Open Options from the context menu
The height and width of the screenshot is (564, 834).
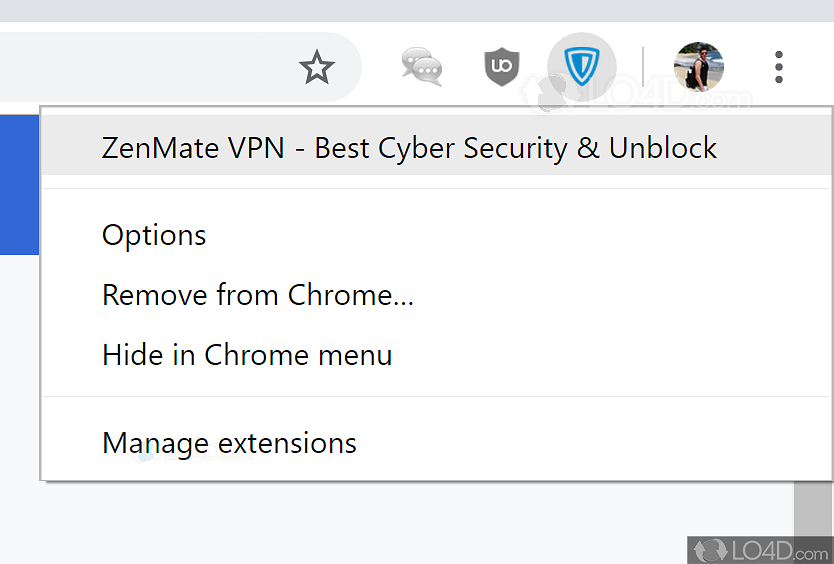(x=154, y=235)
